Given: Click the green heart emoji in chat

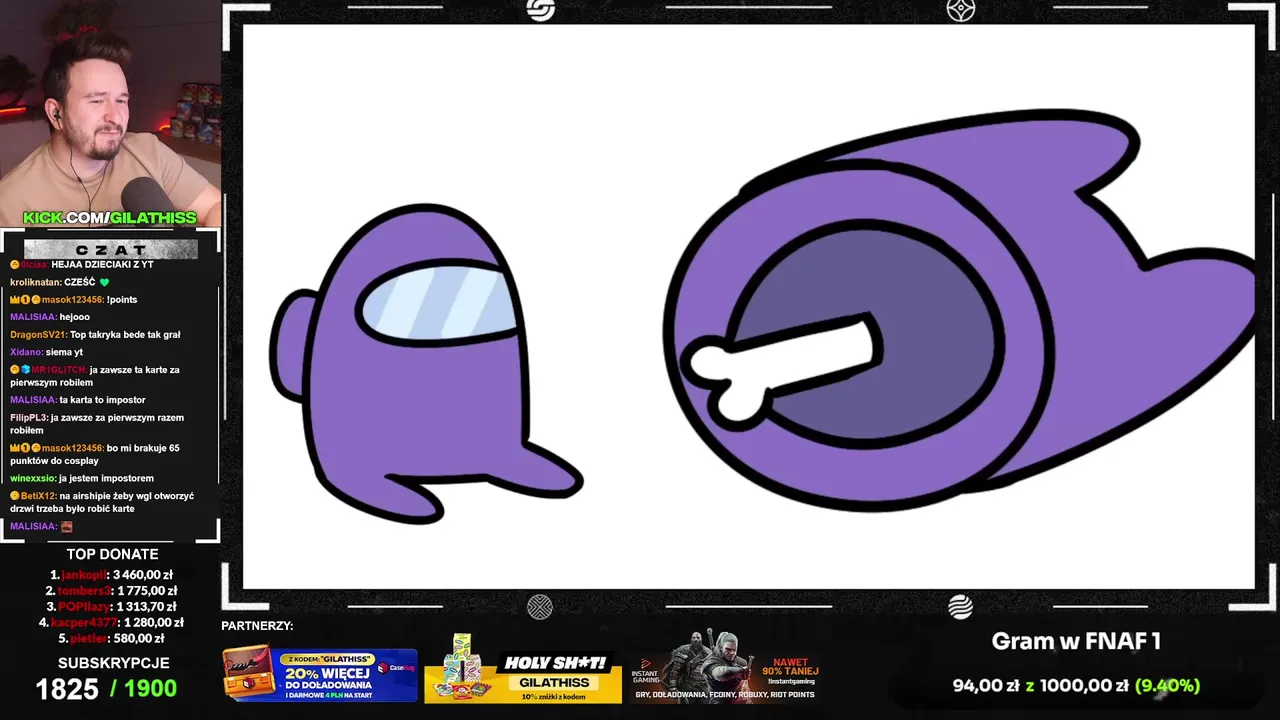Looking at the screenshot, I should click(x=104, y=282).
